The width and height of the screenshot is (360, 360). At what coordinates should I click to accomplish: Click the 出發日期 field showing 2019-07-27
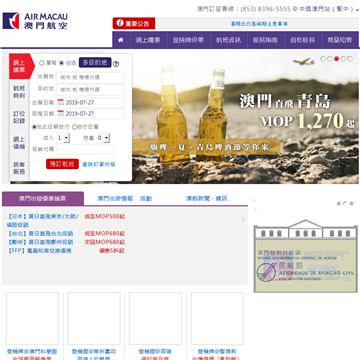point(90,102)
